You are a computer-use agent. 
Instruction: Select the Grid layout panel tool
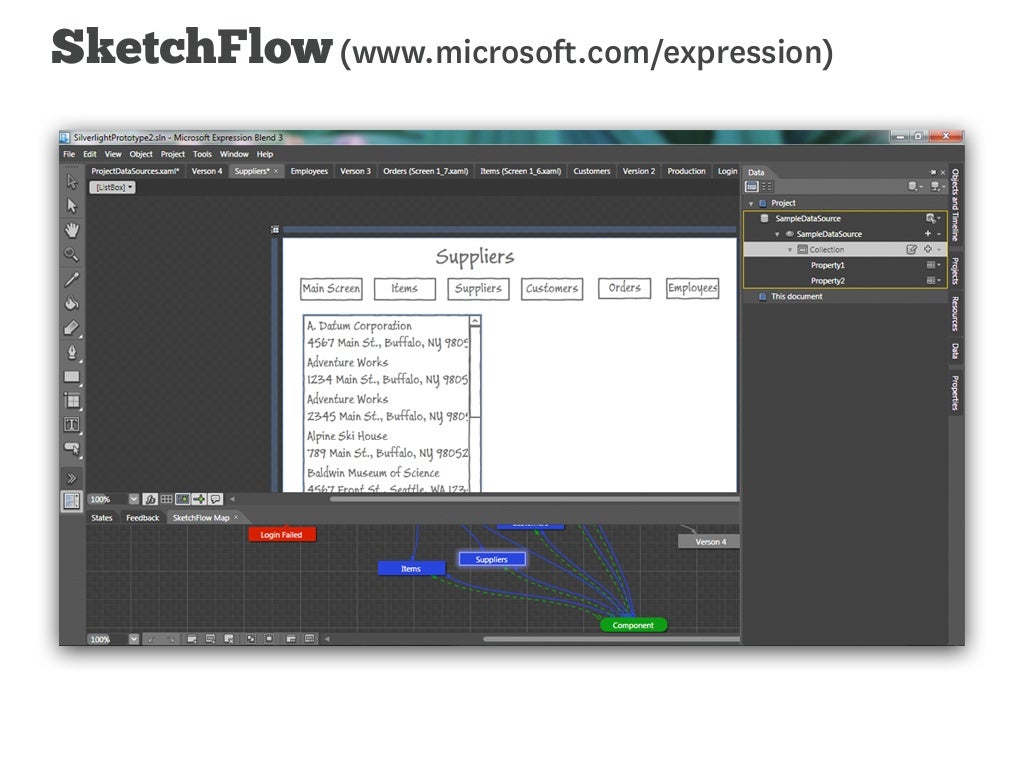click(x=72, y=400)
